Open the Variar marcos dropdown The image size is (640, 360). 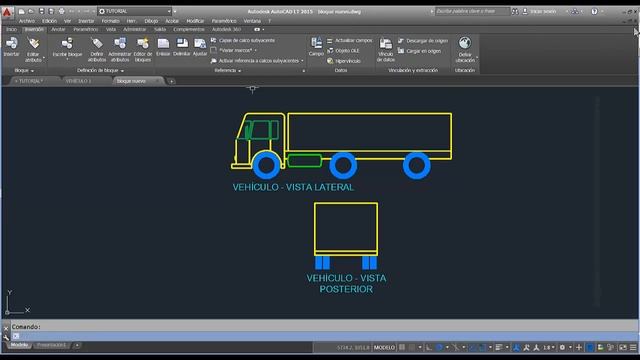pyautogui.click(x=234, y=50)
